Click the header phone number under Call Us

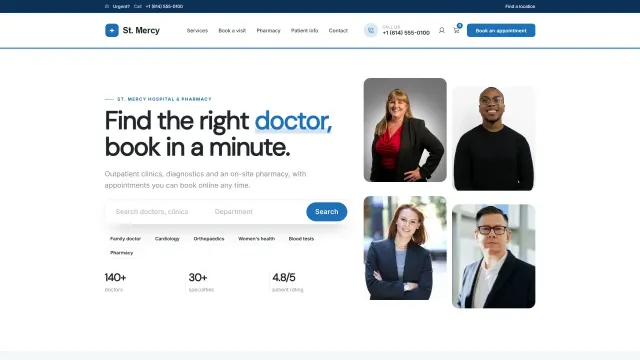[406, 33]
